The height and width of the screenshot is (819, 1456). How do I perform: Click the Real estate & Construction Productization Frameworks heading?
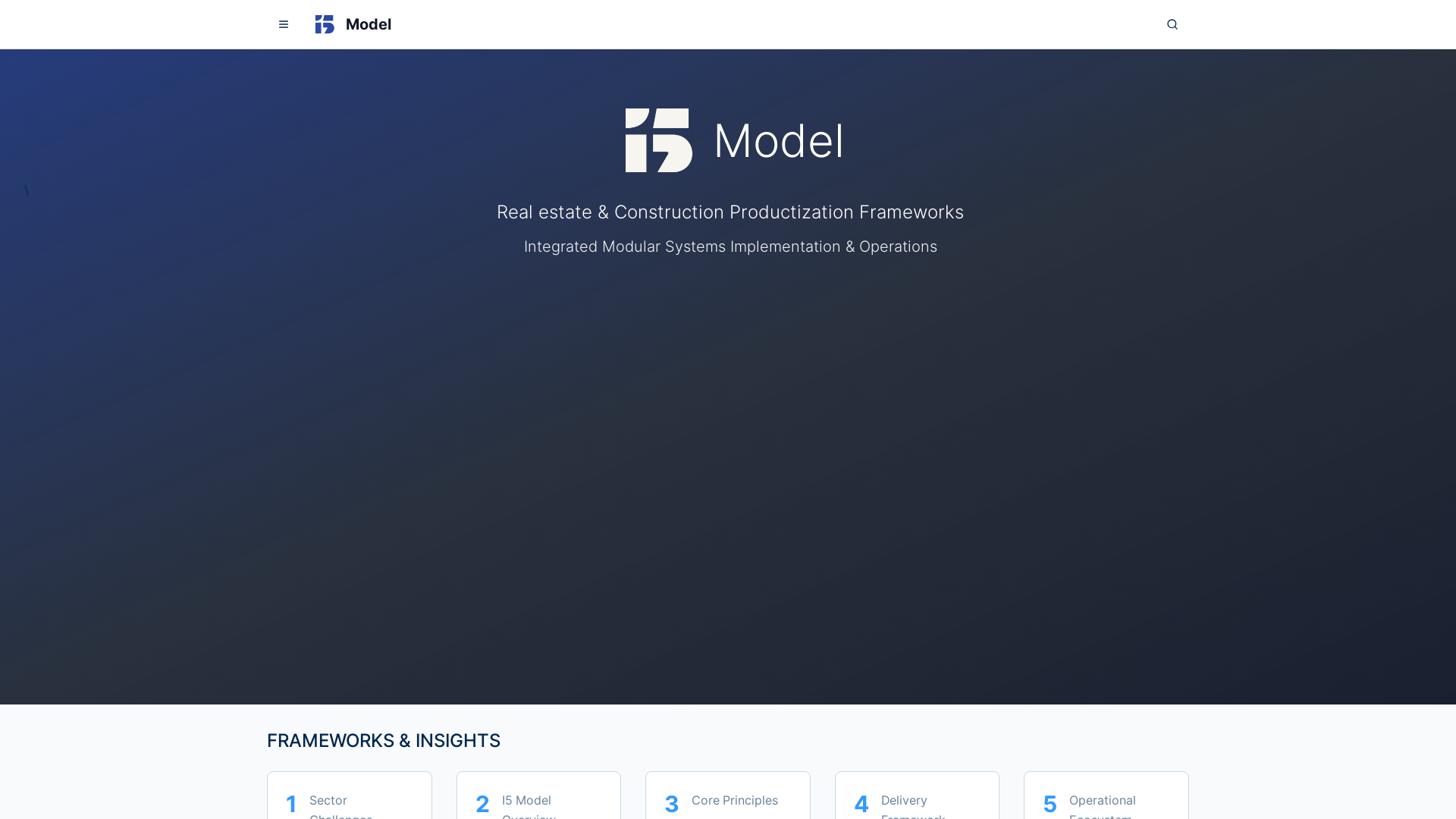(730, 212)
